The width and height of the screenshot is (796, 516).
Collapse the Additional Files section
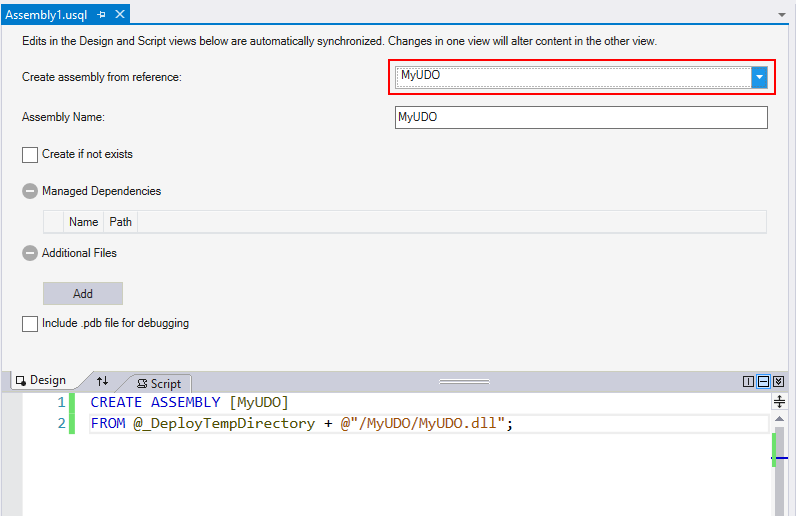pos(30,253)
